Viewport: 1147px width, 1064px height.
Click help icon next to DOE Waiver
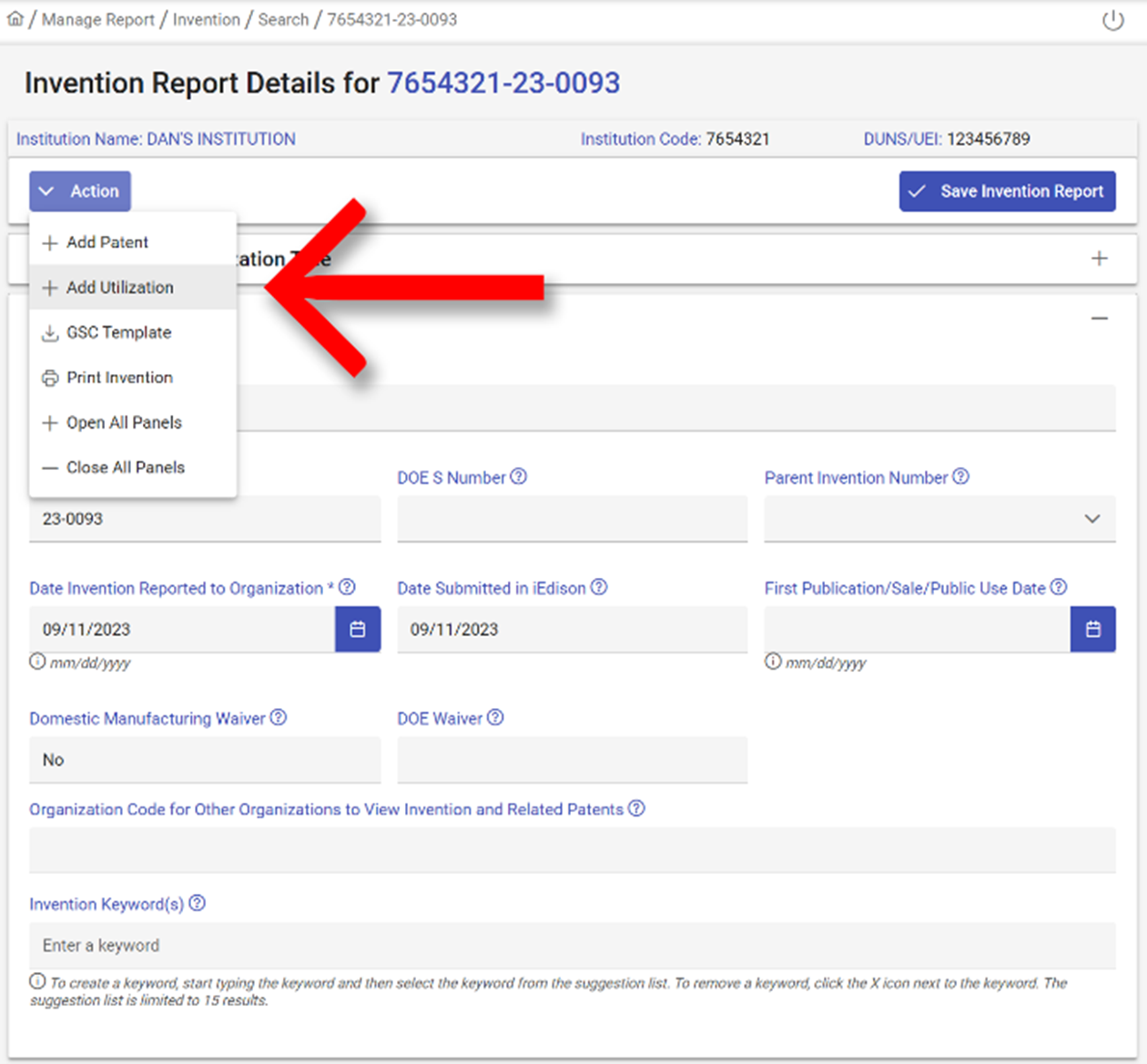[x=495, y=717]
